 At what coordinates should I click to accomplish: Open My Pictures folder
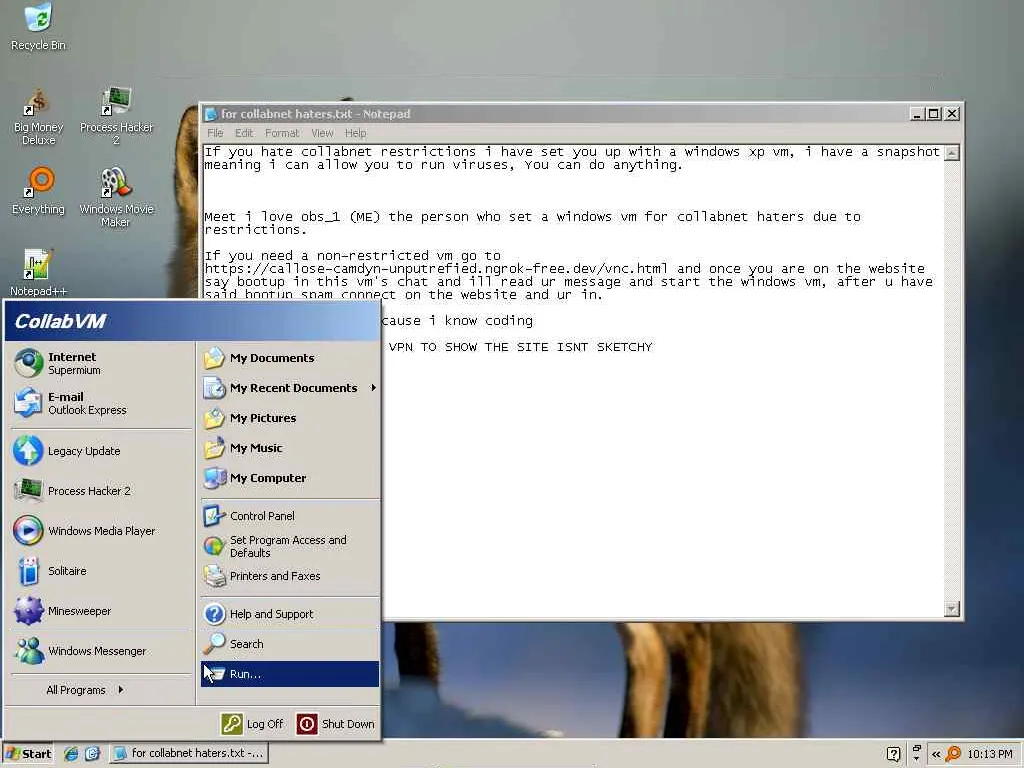click(x=290, y=418)
